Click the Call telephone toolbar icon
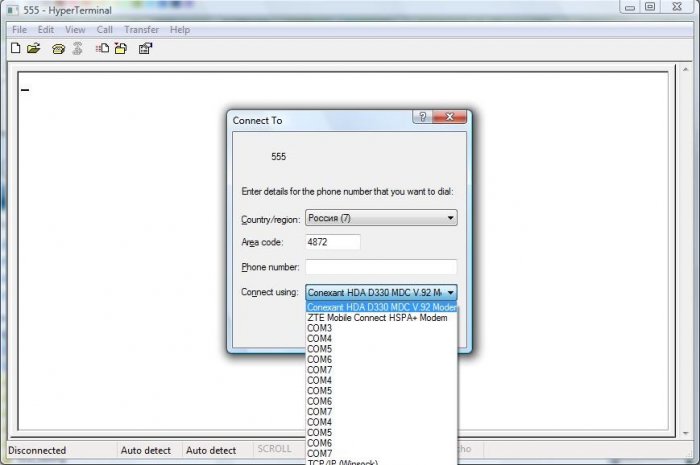The width and height of the screenshot is (700, 465). 59,48
